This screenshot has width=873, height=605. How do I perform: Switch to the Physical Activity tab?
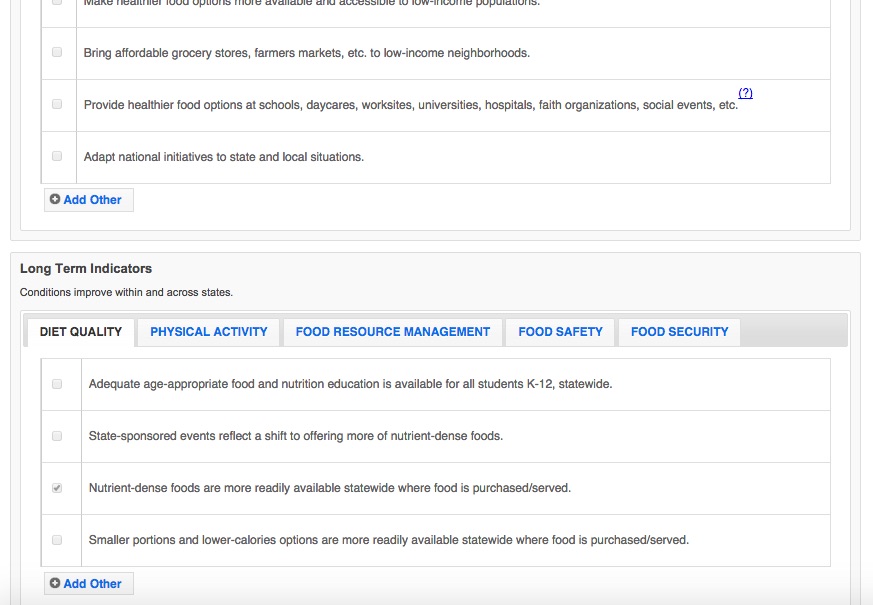pyautogui.click(x=209, y=332)
